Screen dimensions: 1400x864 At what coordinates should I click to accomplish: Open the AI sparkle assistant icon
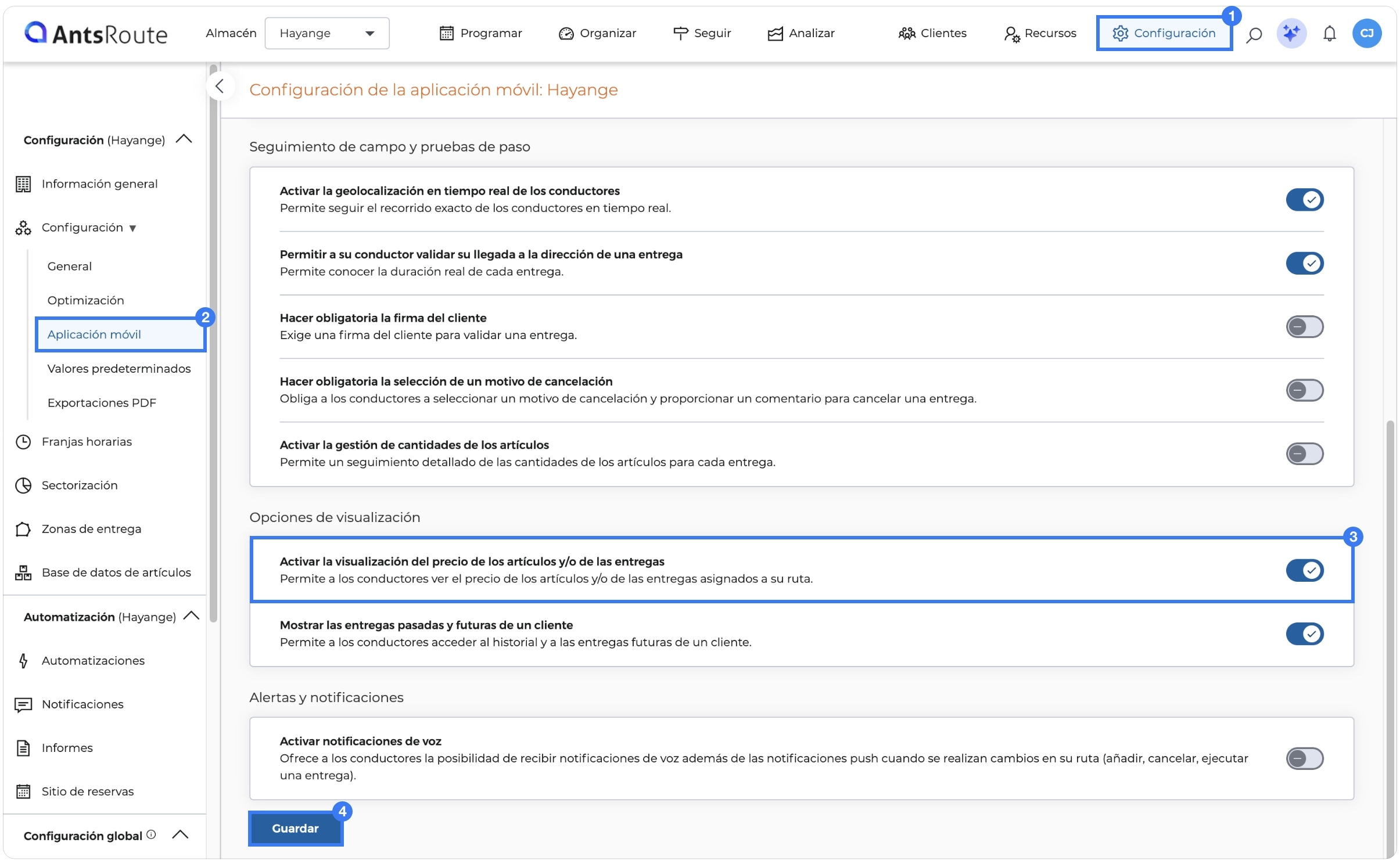tap(1290, 33)
